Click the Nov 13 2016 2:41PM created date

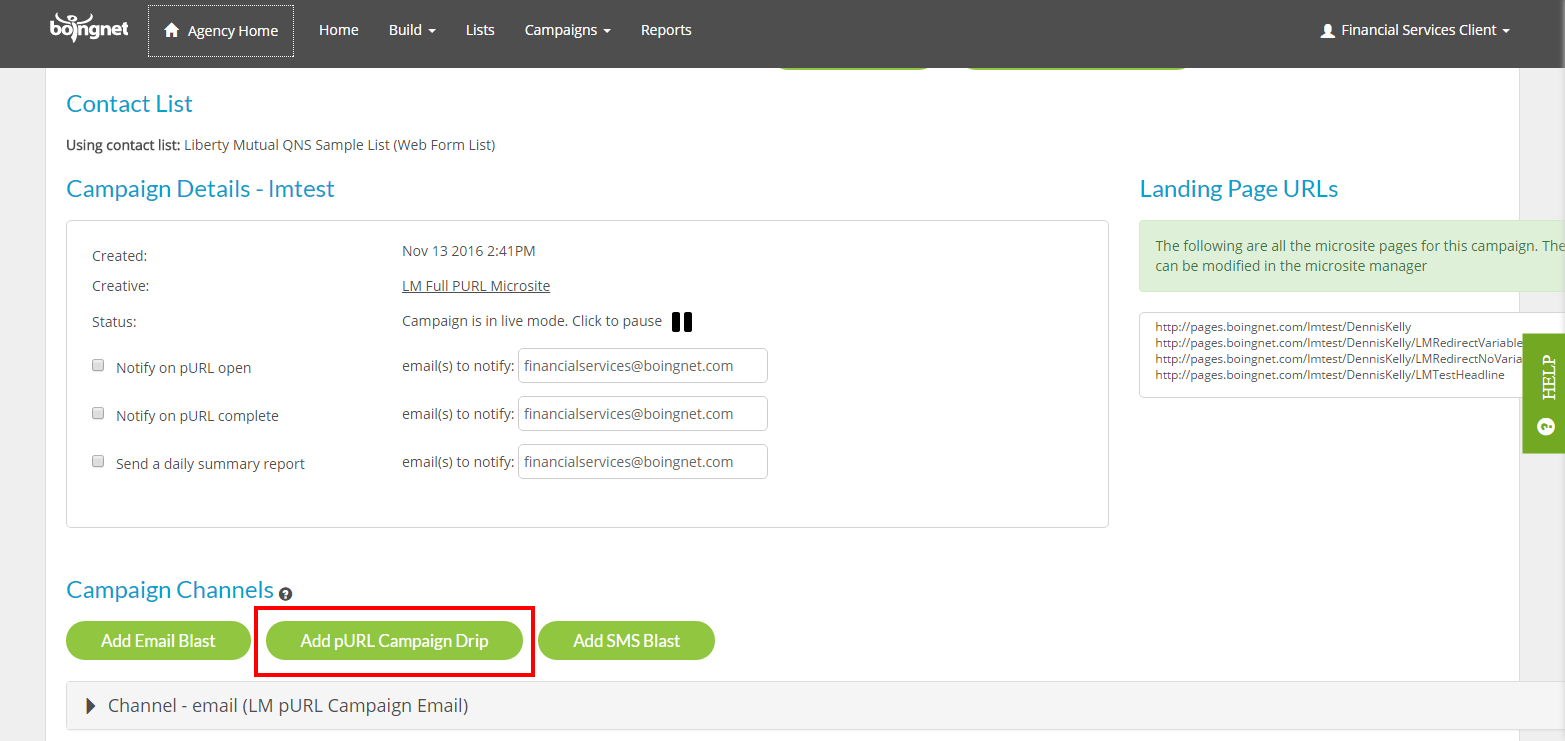coord(468,251)
